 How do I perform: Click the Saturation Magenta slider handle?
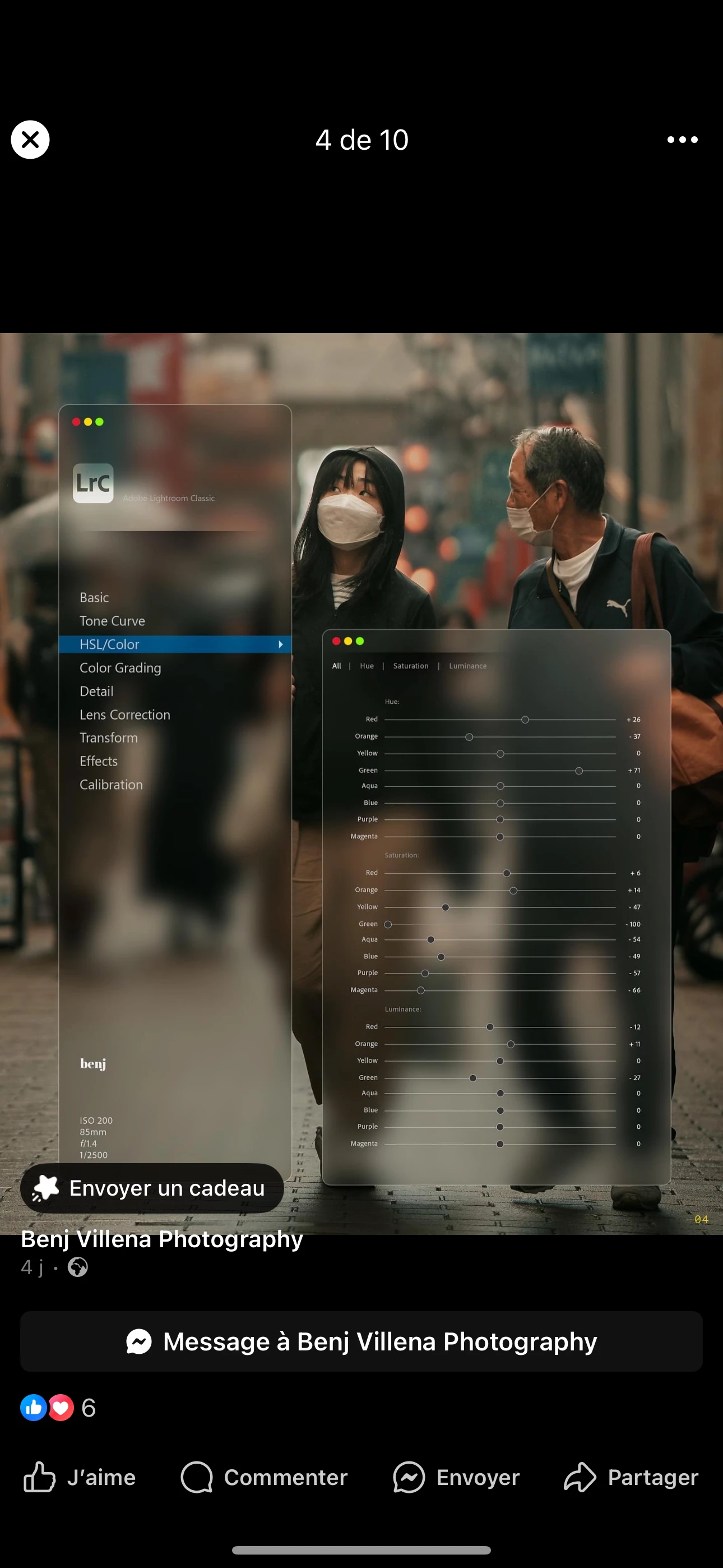420,990
